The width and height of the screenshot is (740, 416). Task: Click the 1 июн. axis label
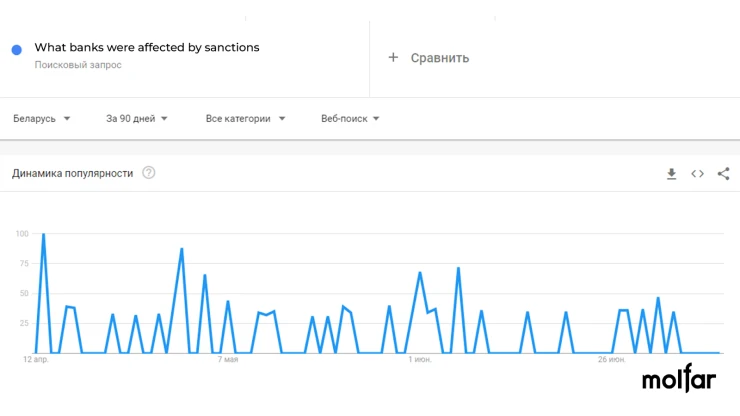420,359
